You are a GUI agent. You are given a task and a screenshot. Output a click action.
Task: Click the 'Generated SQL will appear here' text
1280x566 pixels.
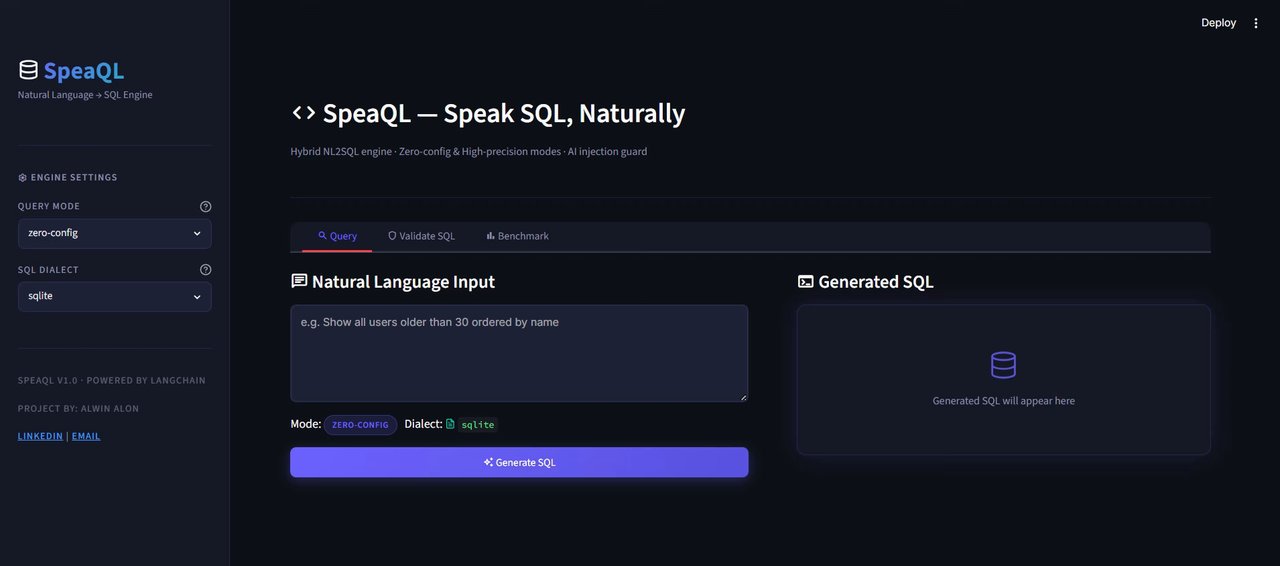1003,401
